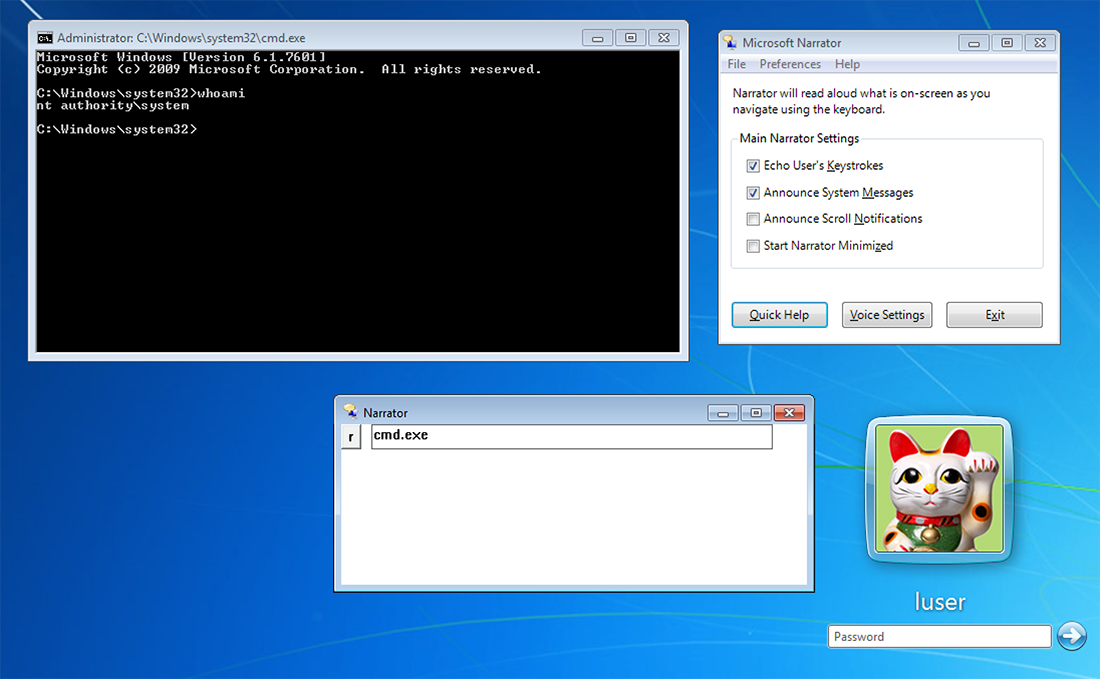Click the cmd.exe window title bar icon

45,38
